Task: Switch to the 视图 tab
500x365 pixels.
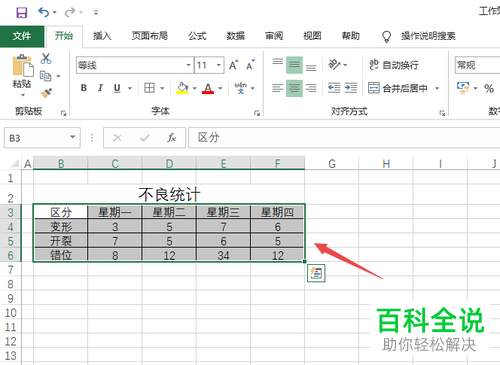Action: click(312, 36)
